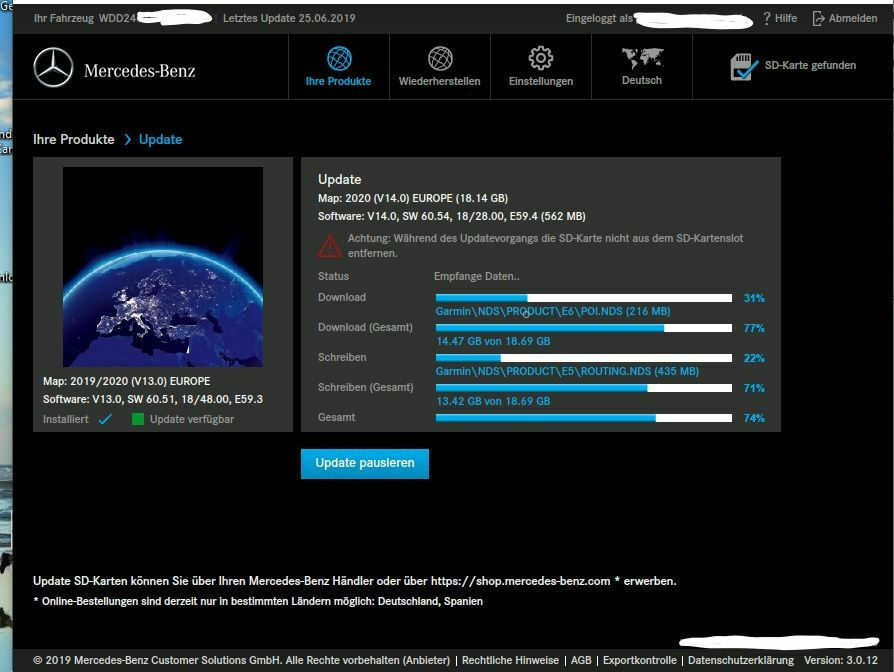The image size is (894, 672).
Task: Click the 'Ihr Fahrzeug' vehicle ID text
Action: click(x=86, y=18)
